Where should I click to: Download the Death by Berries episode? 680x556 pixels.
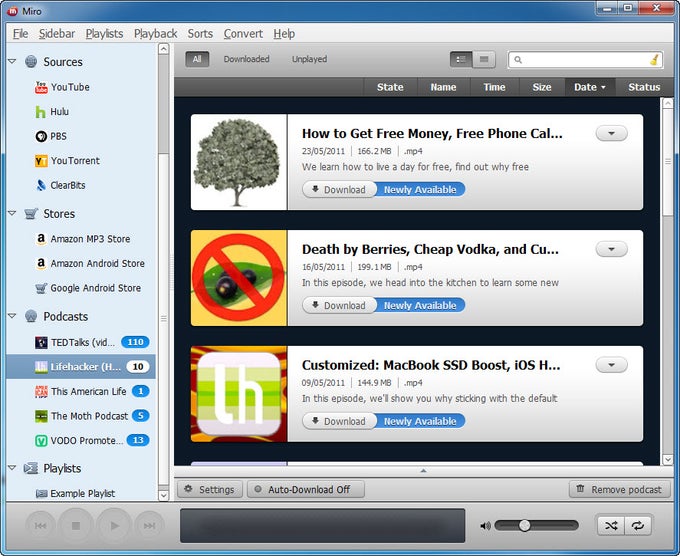click(339, 305)
